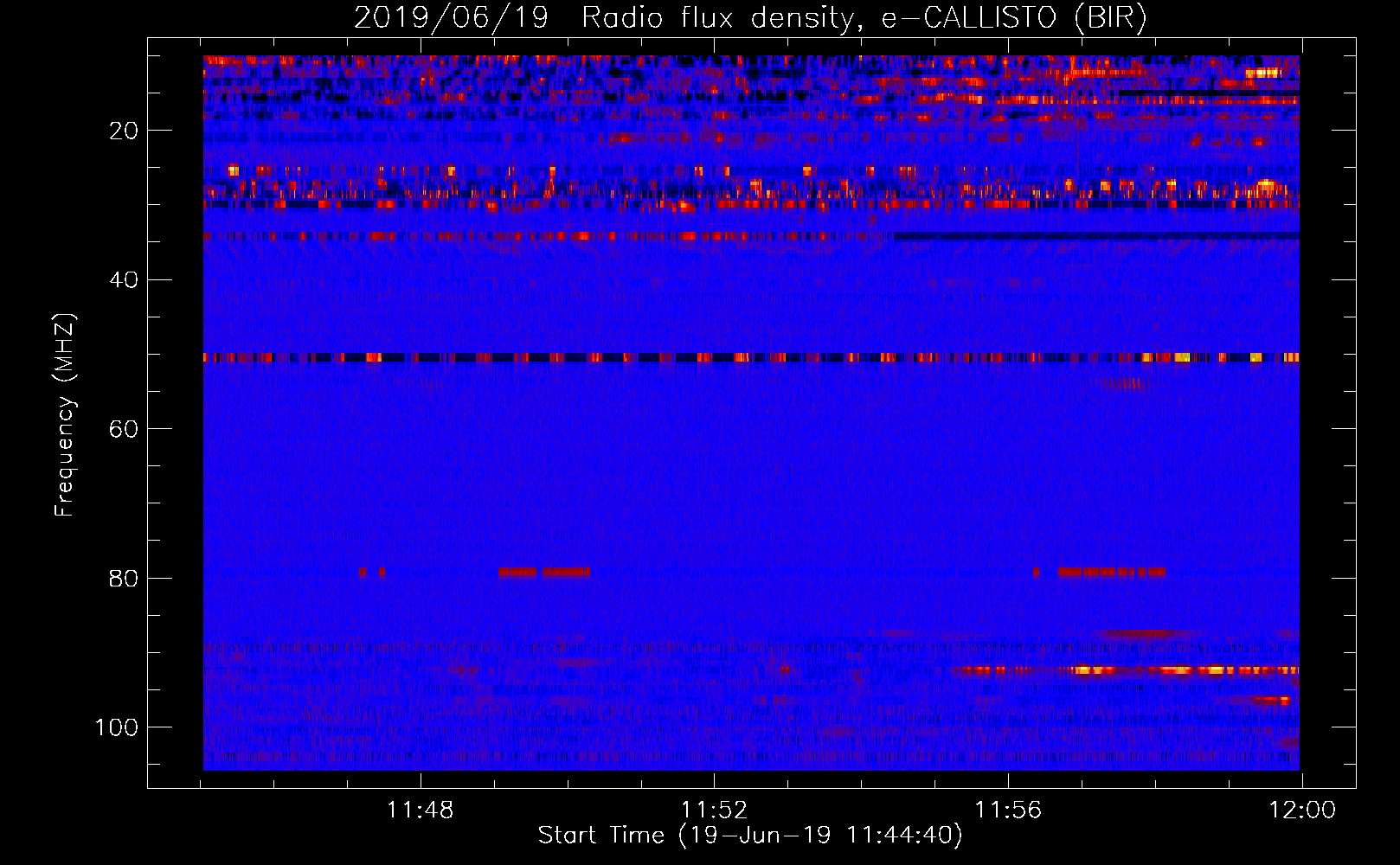
Task: Click the '11:52' time tick label
Action: coord(714,811)
